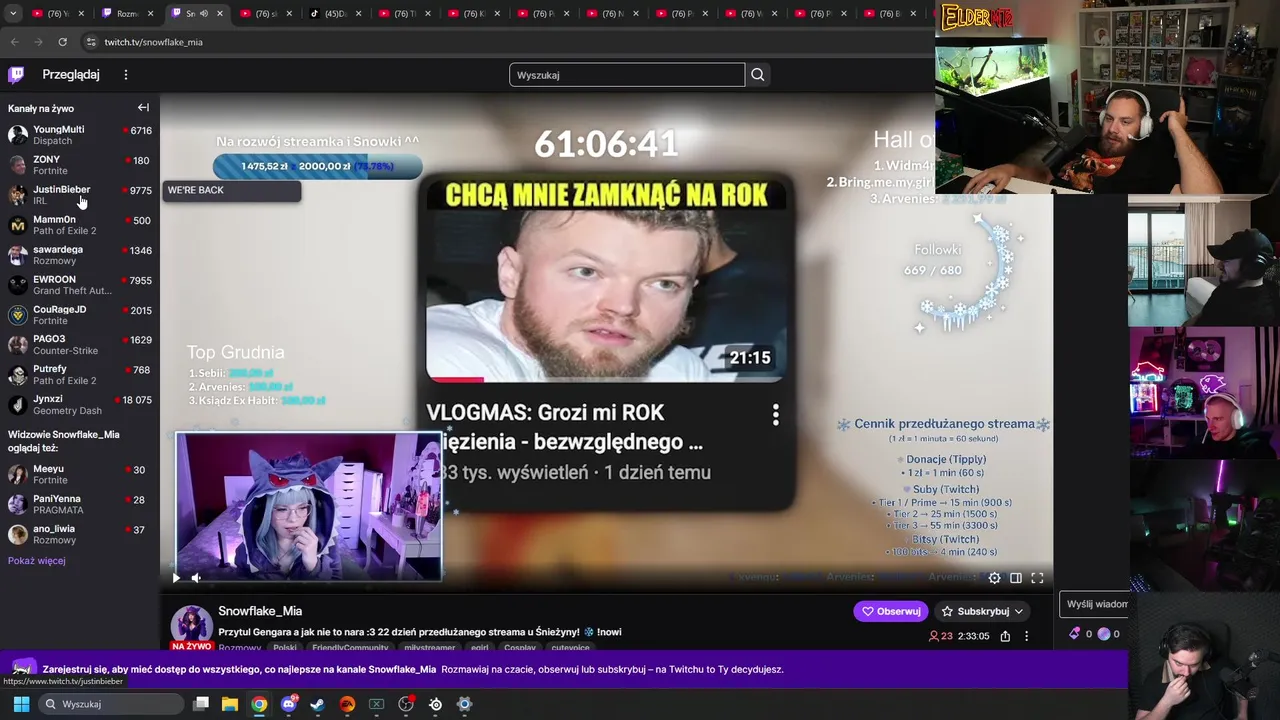Open Putrefy channel in the sidebar
The width and height of the screenshot is (1280, 720).
pos(80,374)
